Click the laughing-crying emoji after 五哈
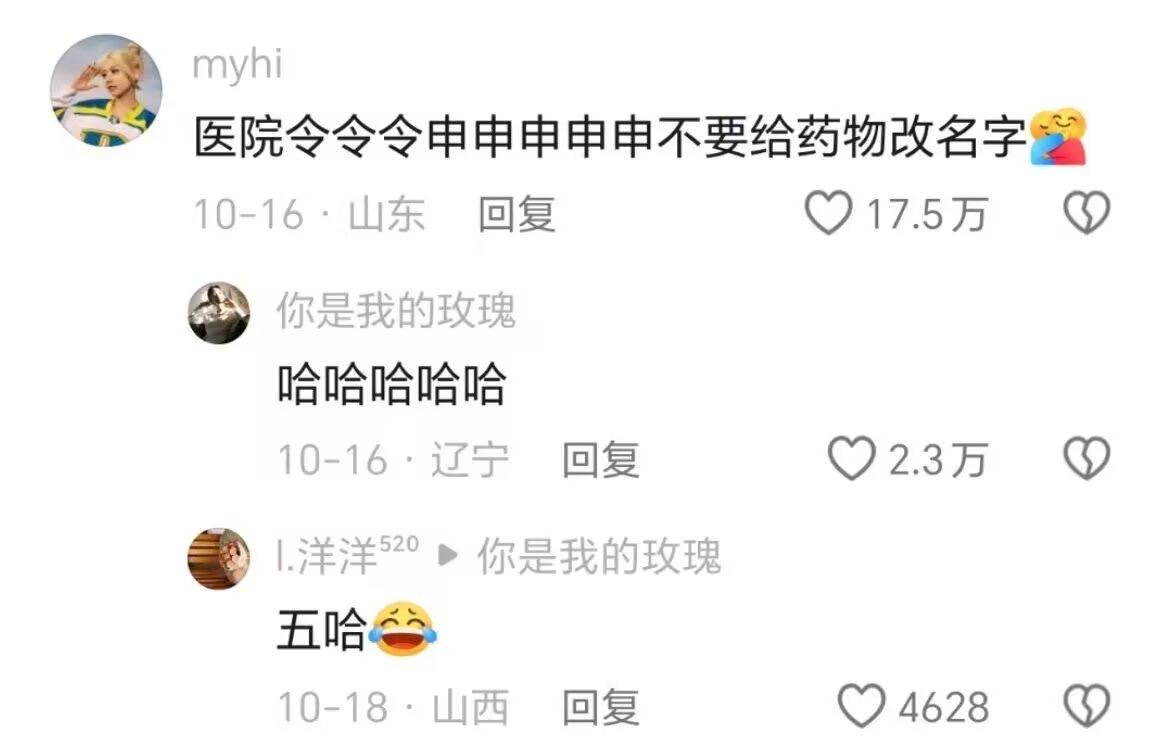Viewport: 1172px width, 746px height. click(403, 629)
